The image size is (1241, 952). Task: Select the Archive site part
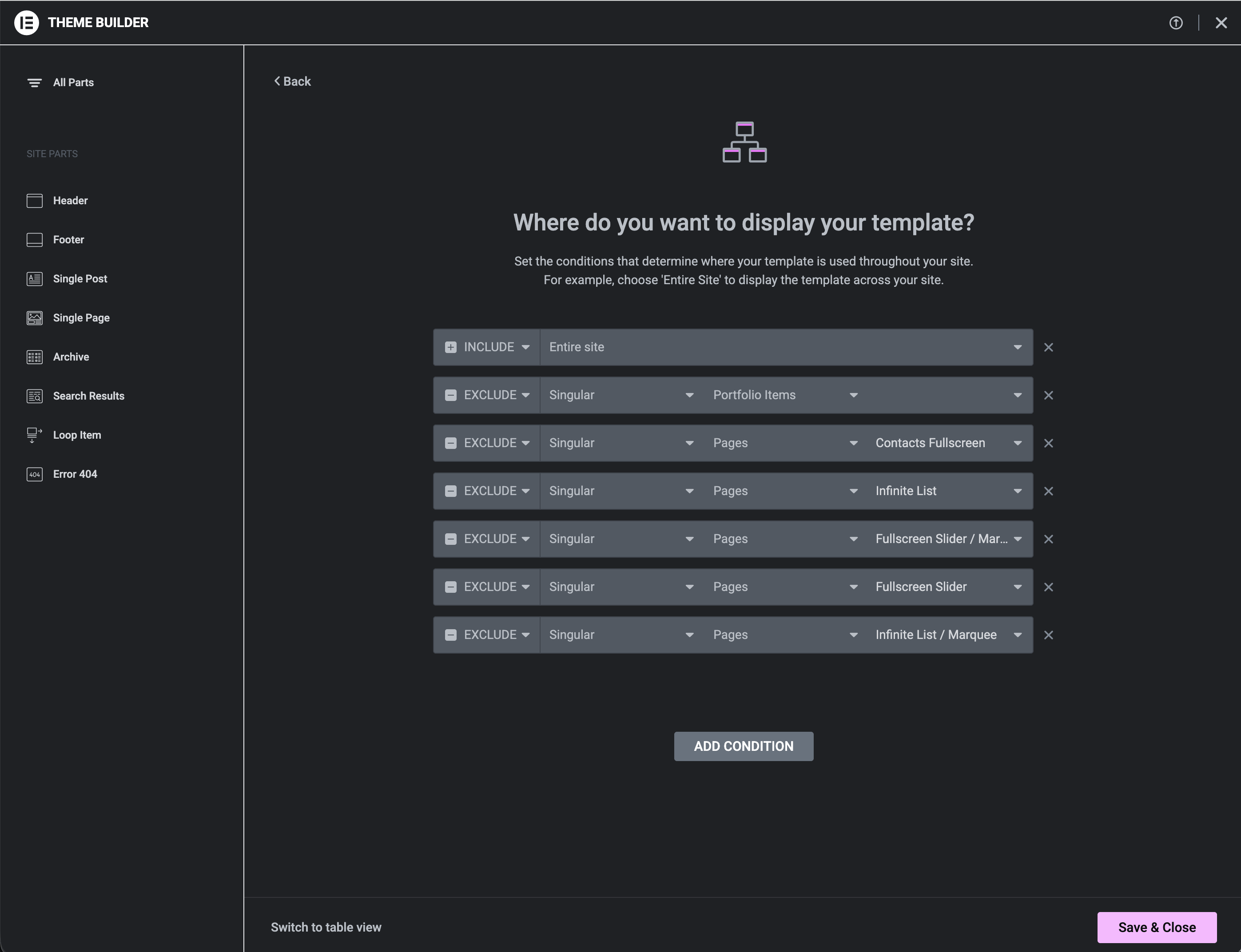click(x=71, y=357)
